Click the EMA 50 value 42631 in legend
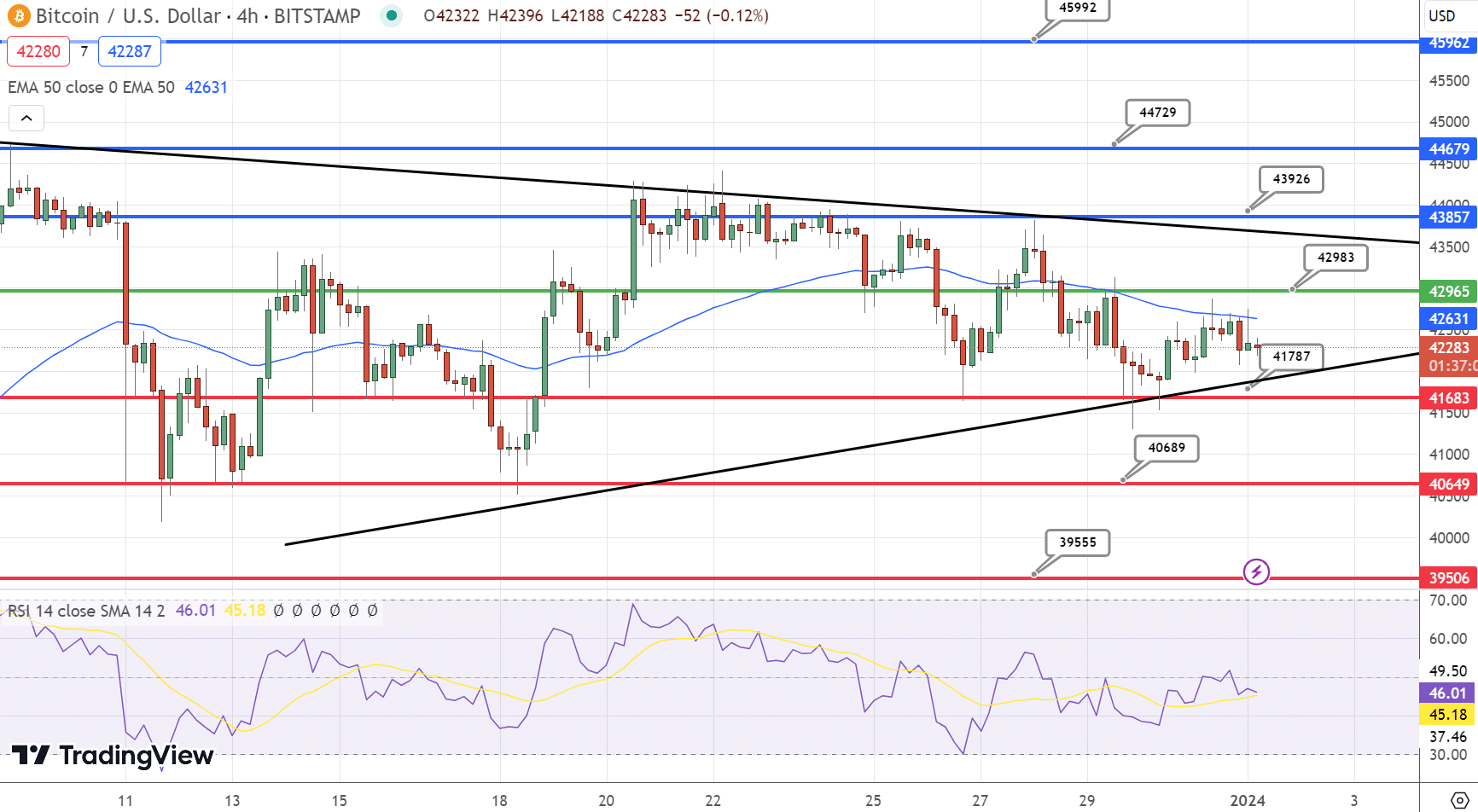The image size is (1478, 812). (206, 87)
